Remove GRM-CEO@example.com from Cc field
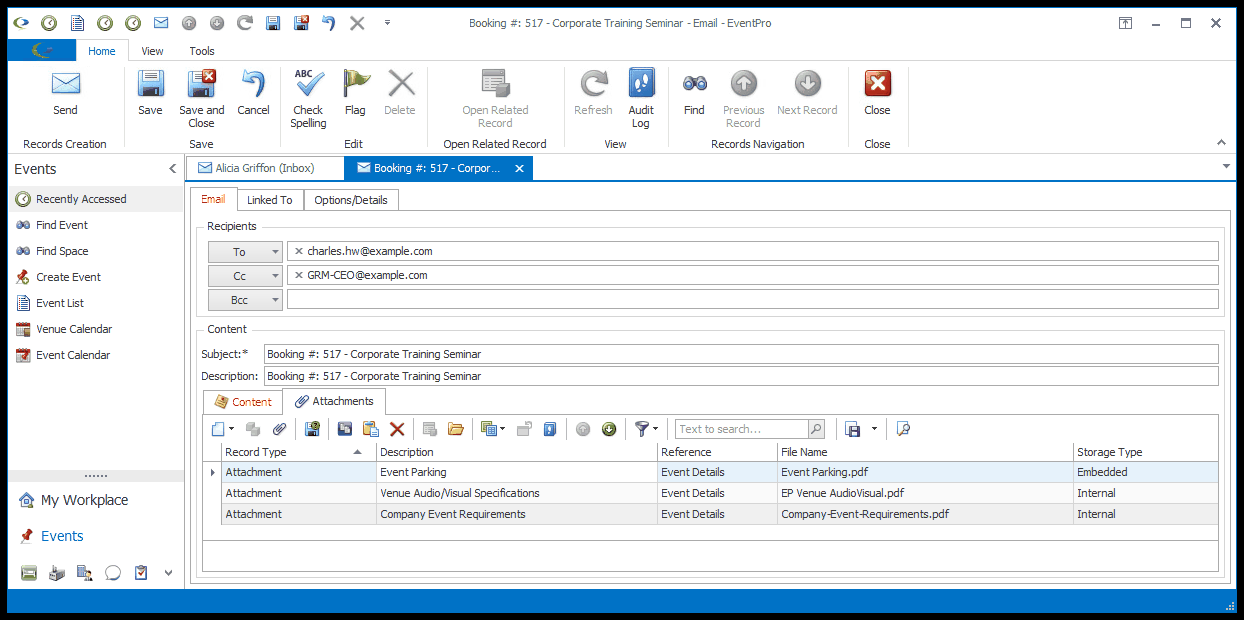 [x=298, y=275]
